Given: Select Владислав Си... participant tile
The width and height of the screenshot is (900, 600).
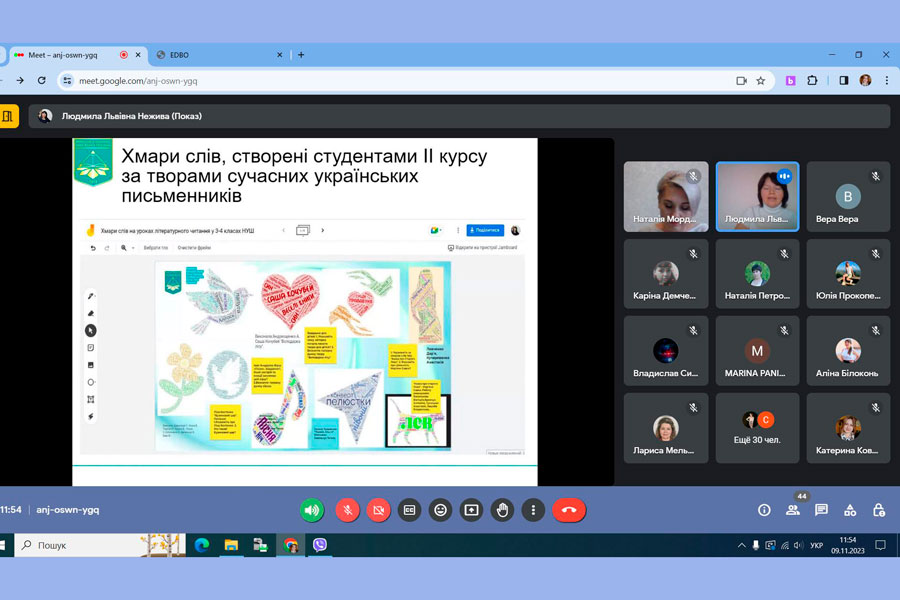Looking at the screenshot, I should (666, 351).
